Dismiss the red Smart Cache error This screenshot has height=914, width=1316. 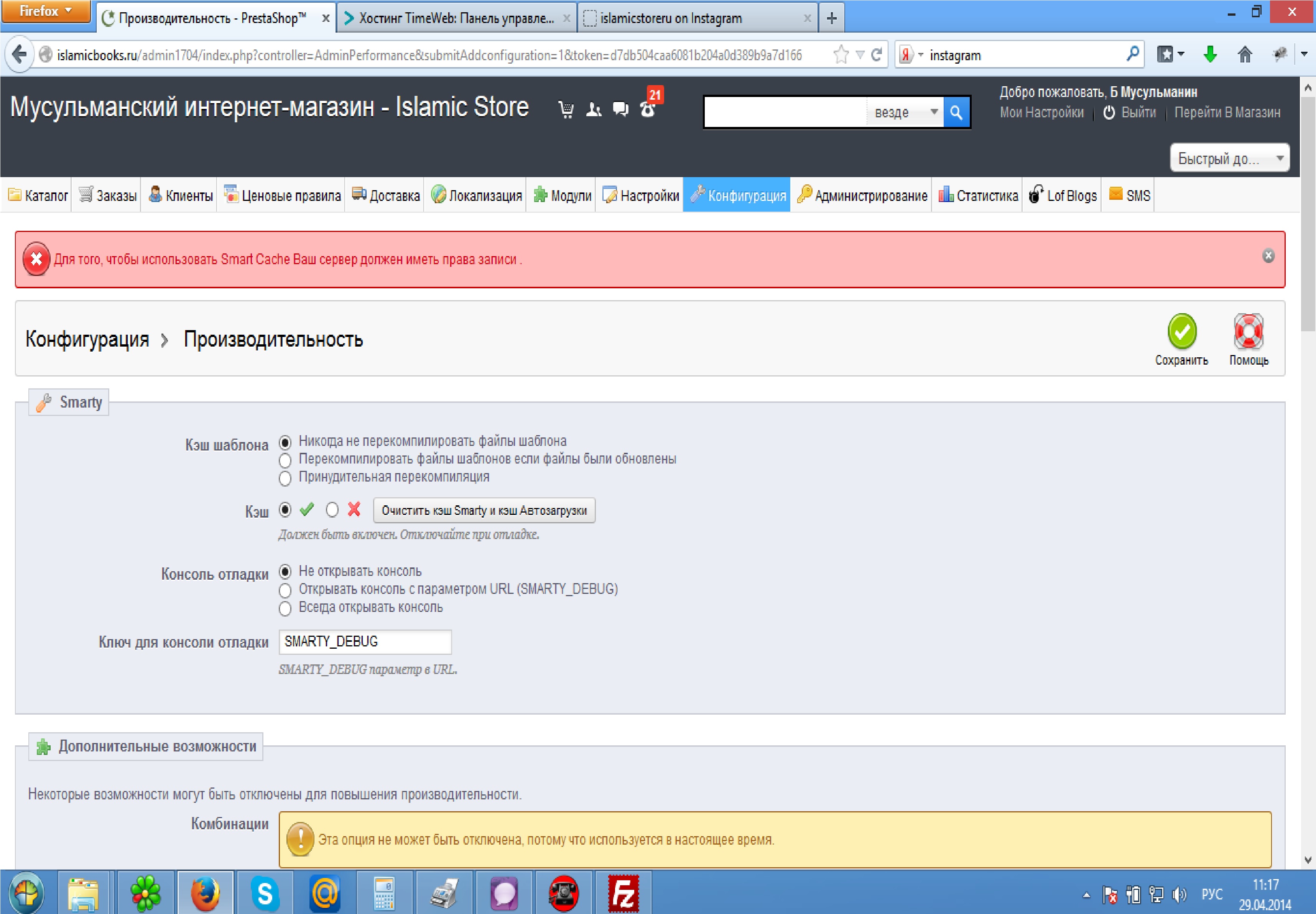pyautogui.click(x=1268, y=256)
